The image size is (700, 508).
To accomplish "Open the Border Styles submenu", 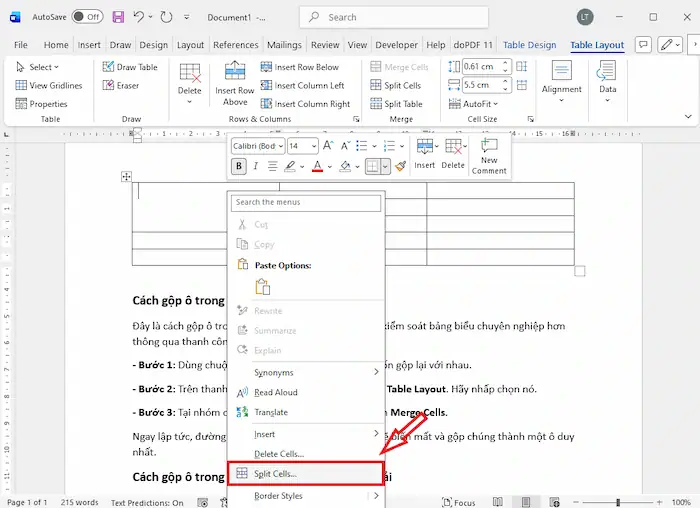I will click(306, 496).
